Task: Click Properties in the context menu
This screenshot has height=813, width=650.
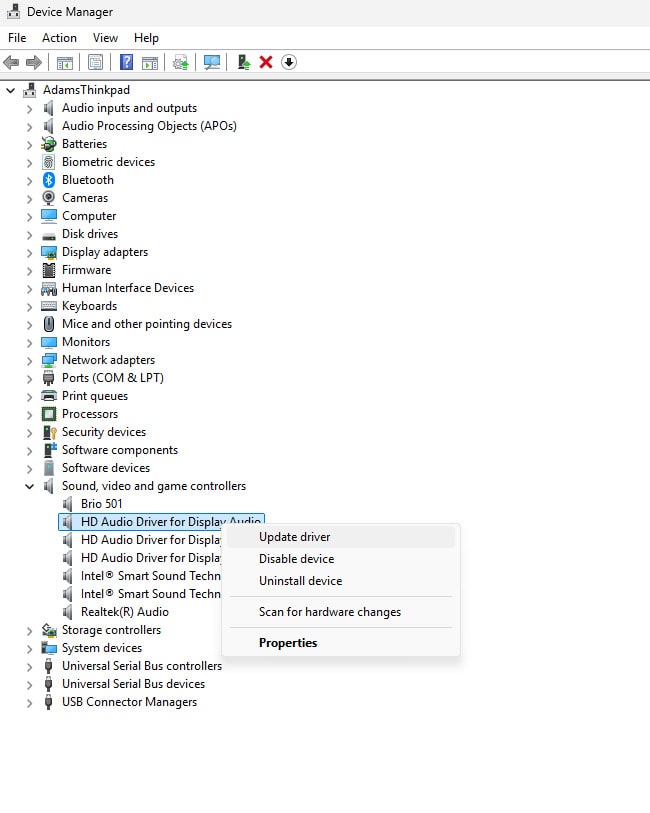Action: [288, 643]
